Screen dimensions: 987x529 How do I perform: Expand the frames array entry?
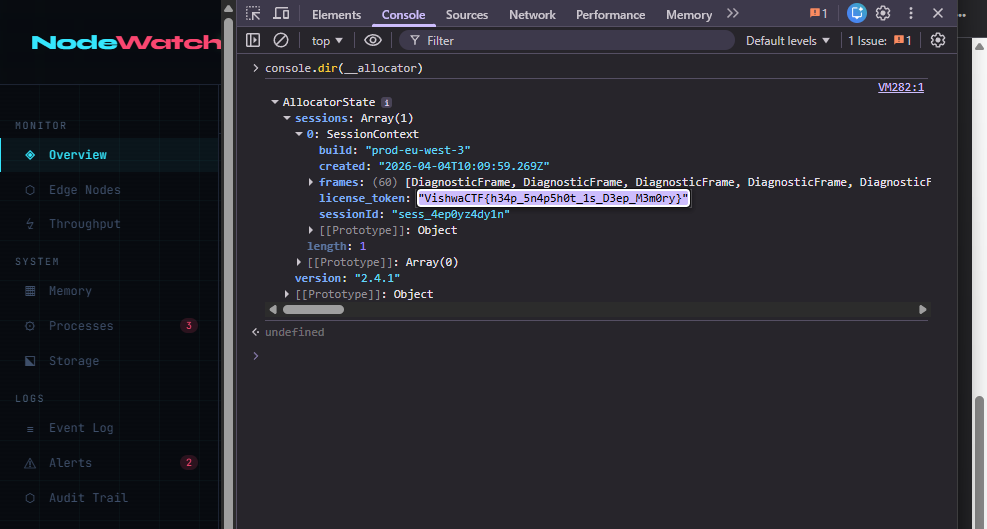311,182
